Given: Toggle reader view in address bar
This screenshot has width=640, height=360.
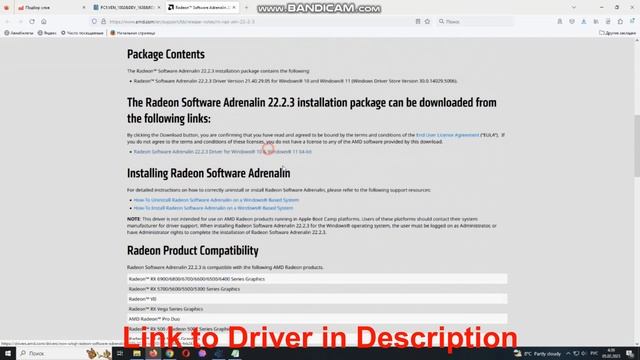Looking at the screenshot, I should [418, 21].
